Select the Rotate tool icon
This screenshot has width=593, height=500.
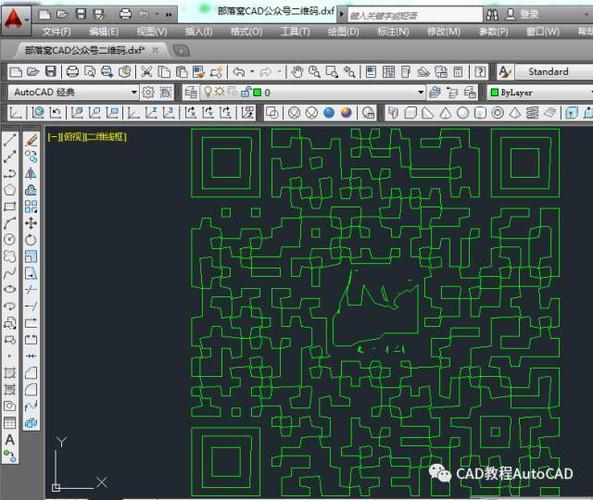(x=31, y=240)
